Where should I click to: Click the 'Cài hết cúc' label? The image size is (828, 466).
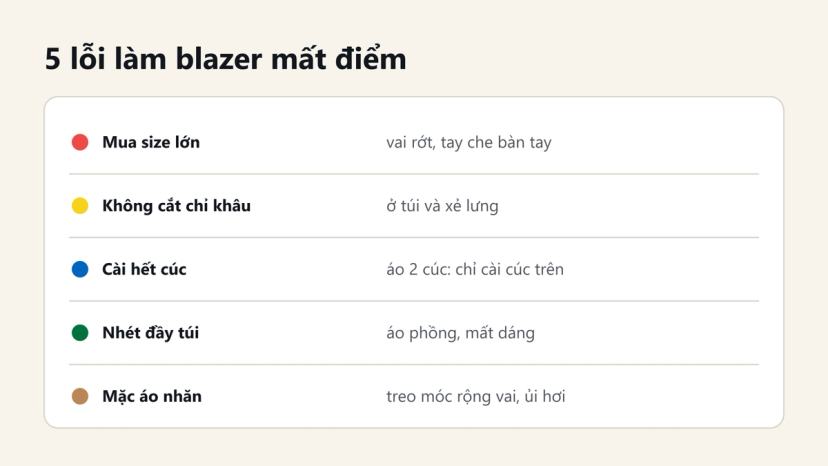[x=144, y=269]
